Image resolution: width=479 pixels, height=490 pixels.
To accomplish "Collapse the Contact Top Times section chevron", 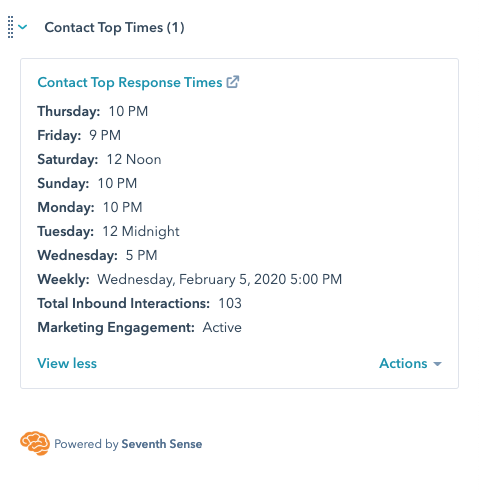I will [x=23, y=27].
